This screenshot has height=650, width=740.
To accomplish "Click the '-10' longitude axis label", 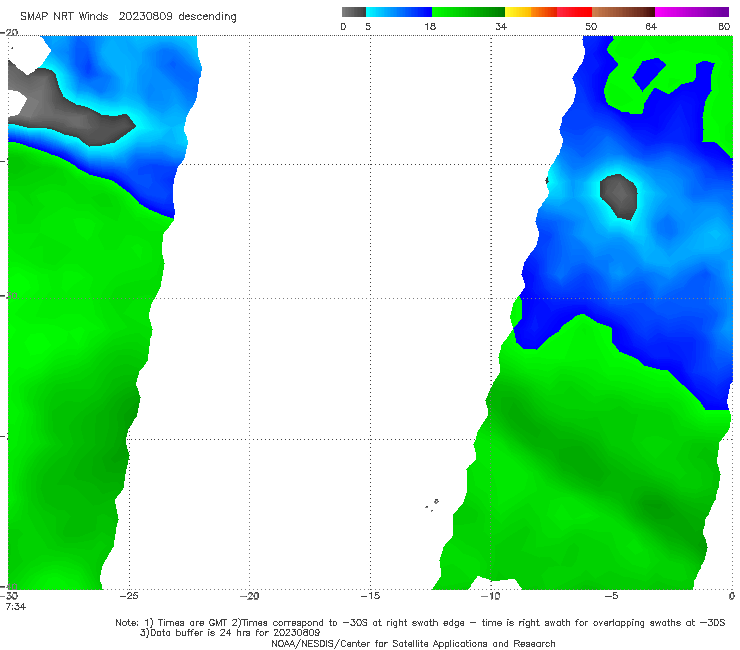I will [490, 596].
